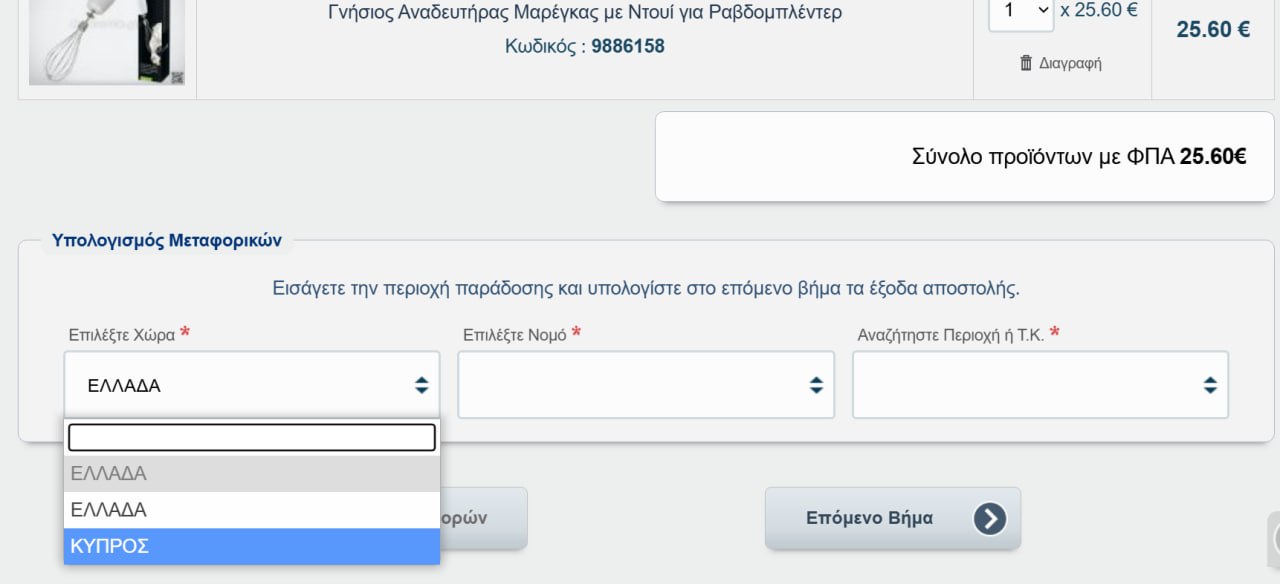The height and width of the screenshot is (584, 1280).
Task: Open the whisk product thumbnail image
Action: [x=107, y=42]
